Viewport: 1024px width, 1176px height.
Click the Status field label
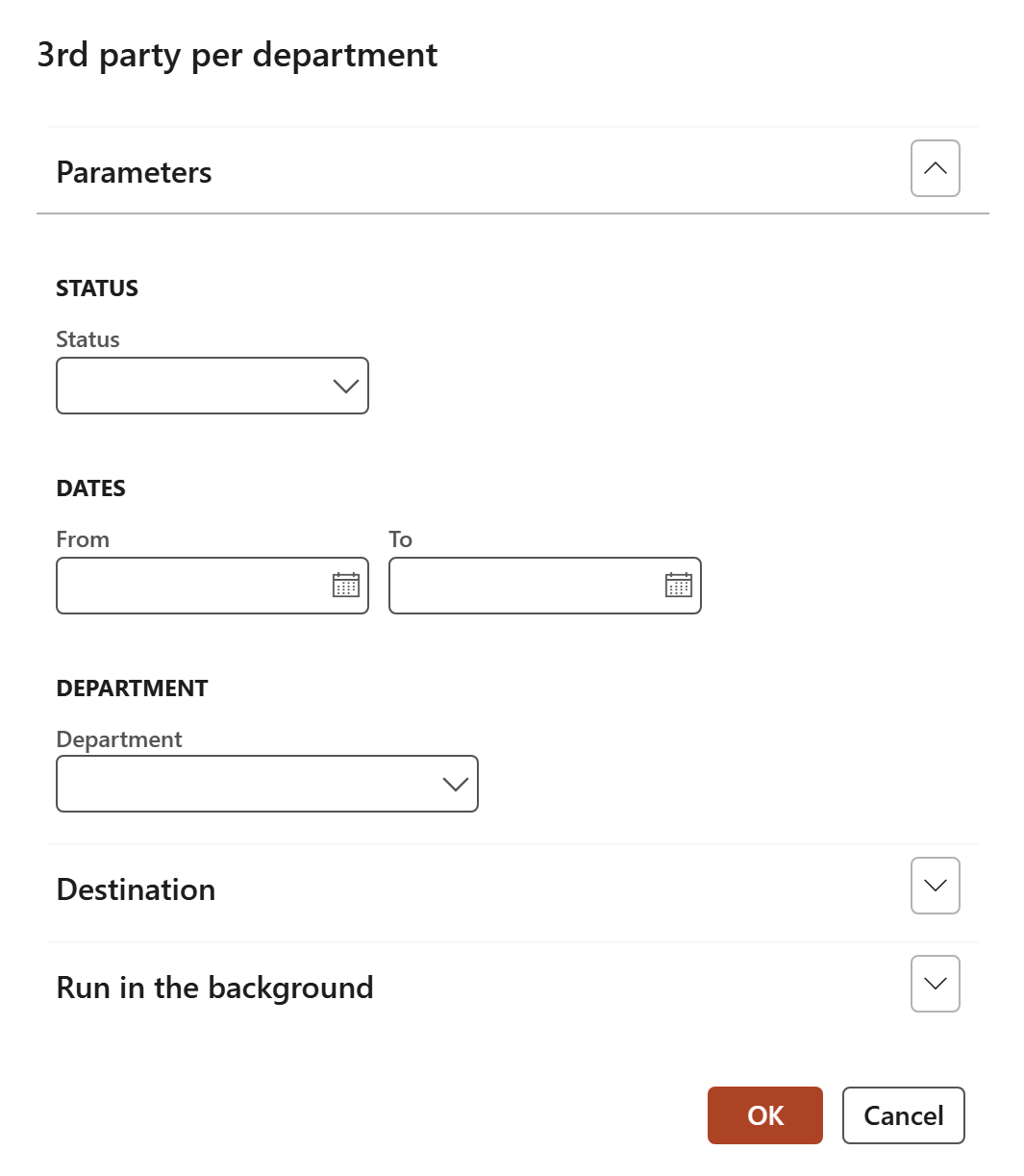[87, 339]
